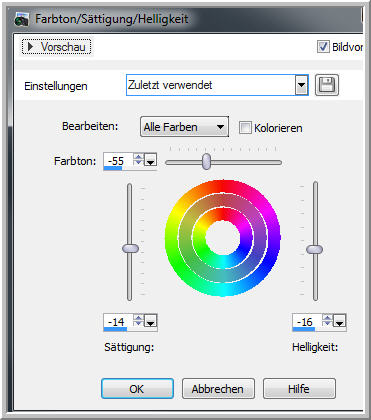
Task: Click the app icon in title bar
Action: tap(22, 20)
